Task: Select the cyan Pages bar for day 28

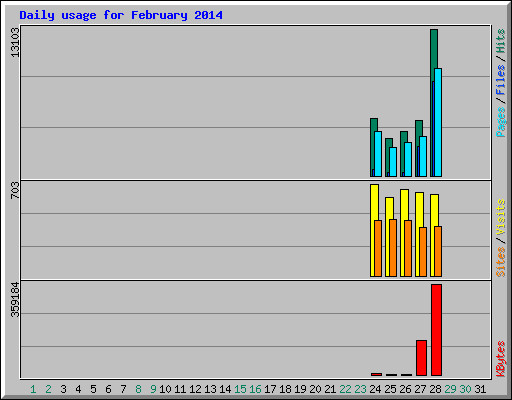Action: (438, 123)
